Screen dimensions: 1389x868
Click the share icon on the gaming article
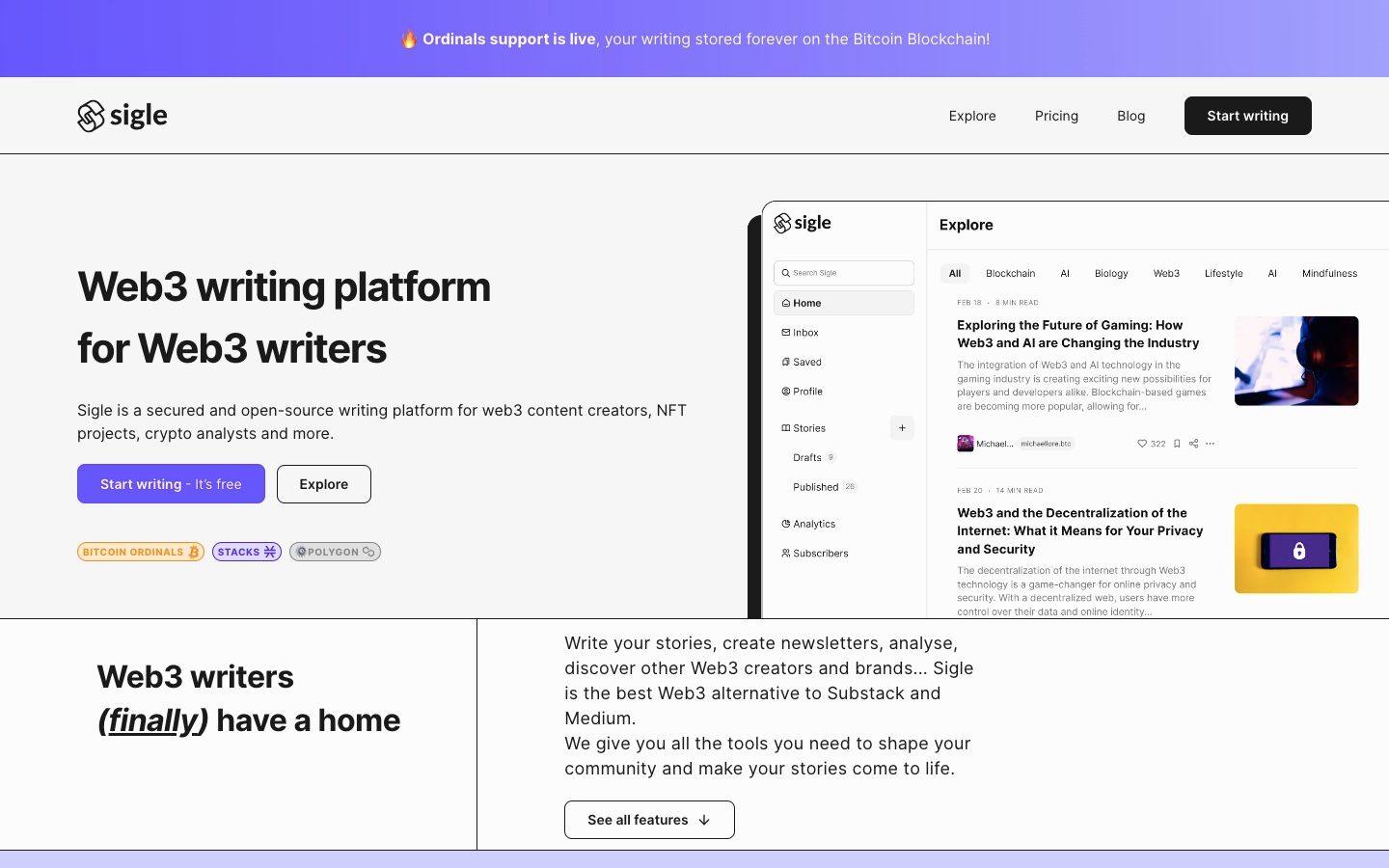[1194, 444]
